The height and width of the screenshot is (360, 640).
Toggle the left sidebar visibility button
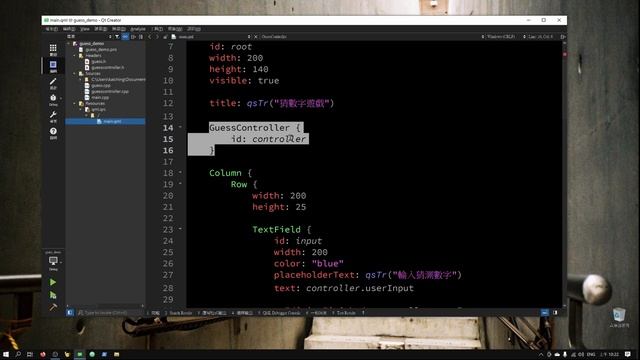70,313
